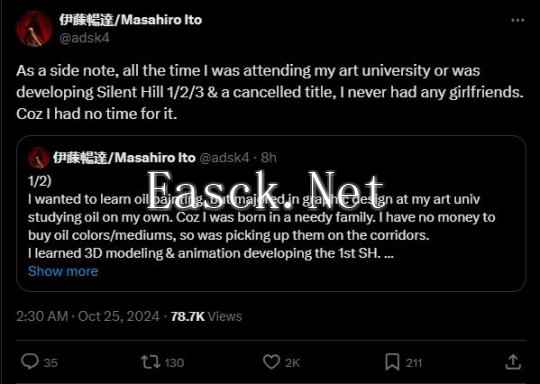The height and width of the screenshot is (384, 540).
Task: Click the 8h timestamp in the quoted tweet
Action: pos(269,158)
